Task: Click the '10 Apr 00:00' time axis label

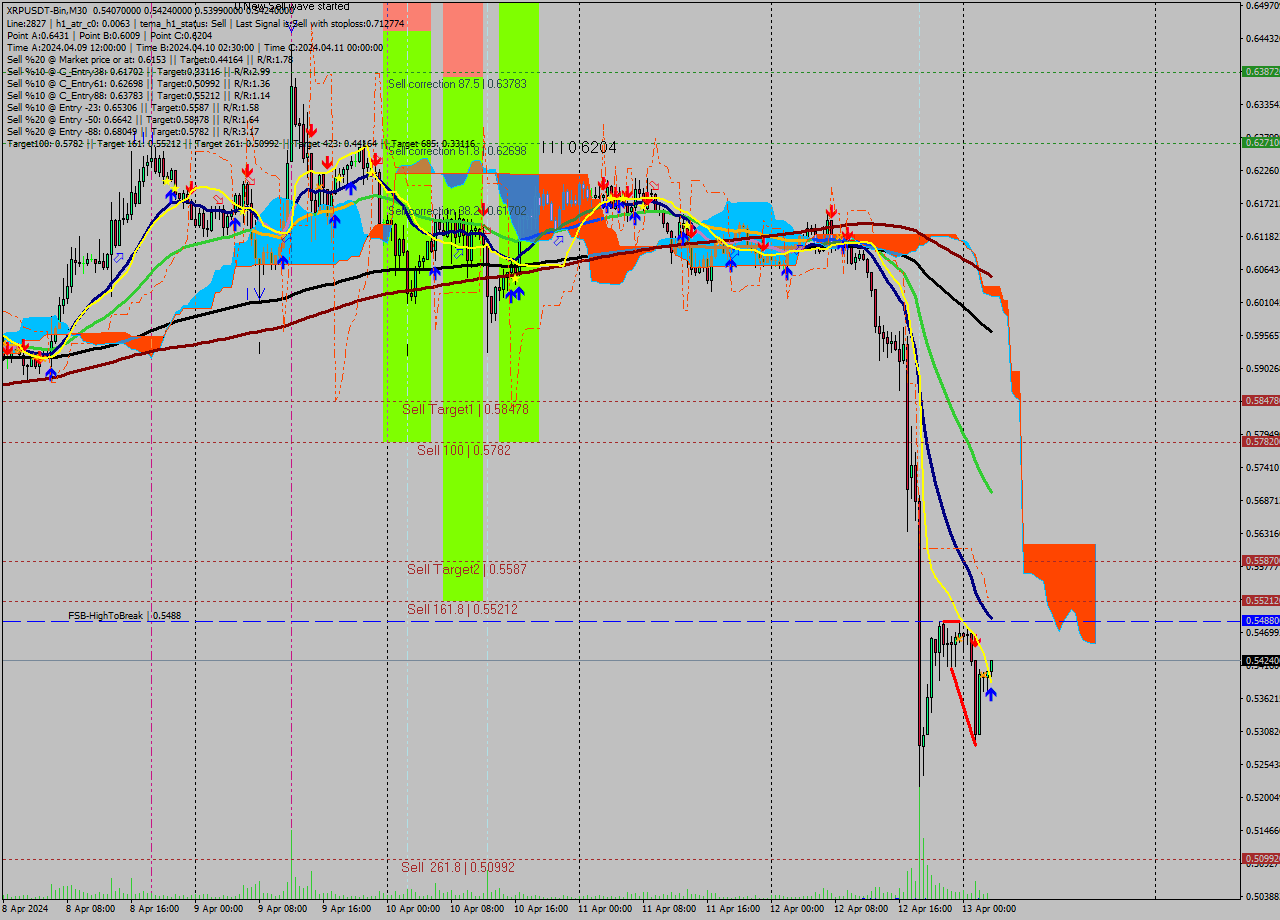Action: pyautogui.click(x=413, y=909)
